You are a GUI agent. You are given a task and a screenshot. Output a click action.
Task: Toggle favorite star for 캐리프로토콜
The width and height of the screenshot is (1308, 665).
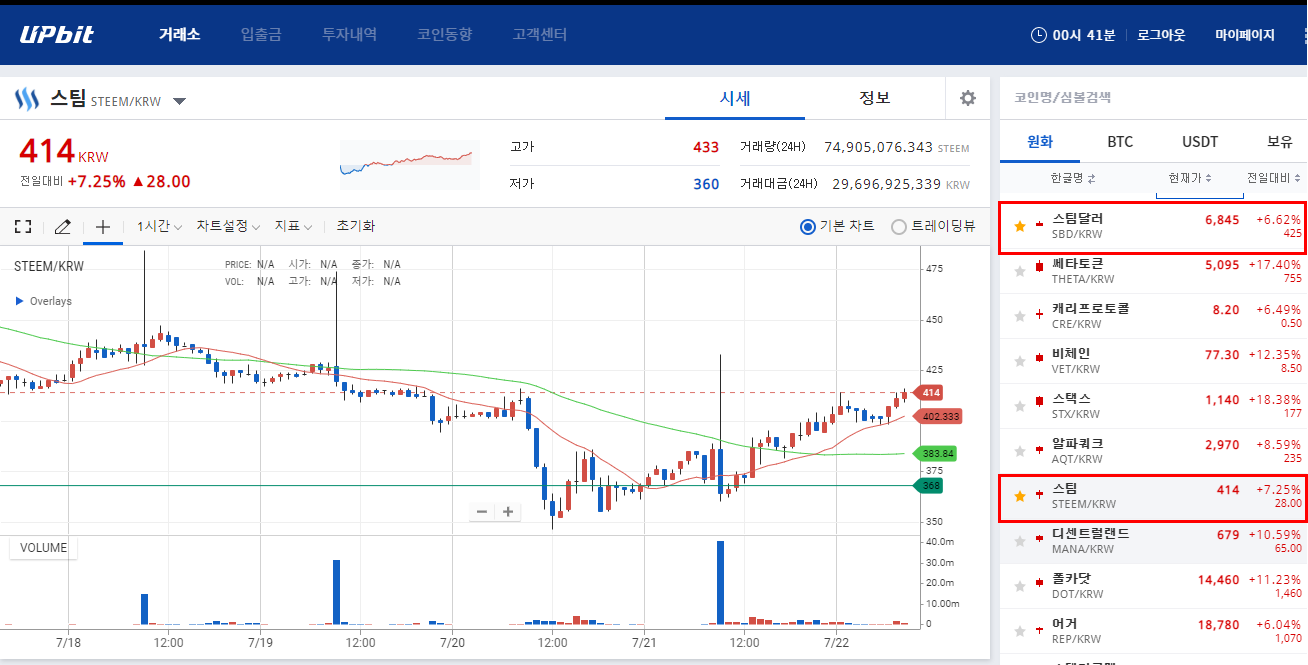(x=1020, y=316)
